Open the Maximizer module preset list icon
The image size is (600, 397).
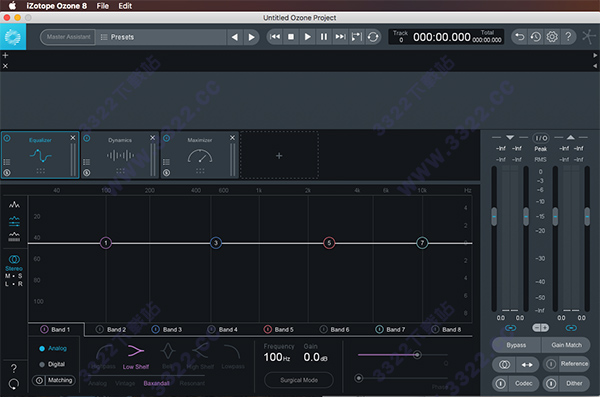166,162
